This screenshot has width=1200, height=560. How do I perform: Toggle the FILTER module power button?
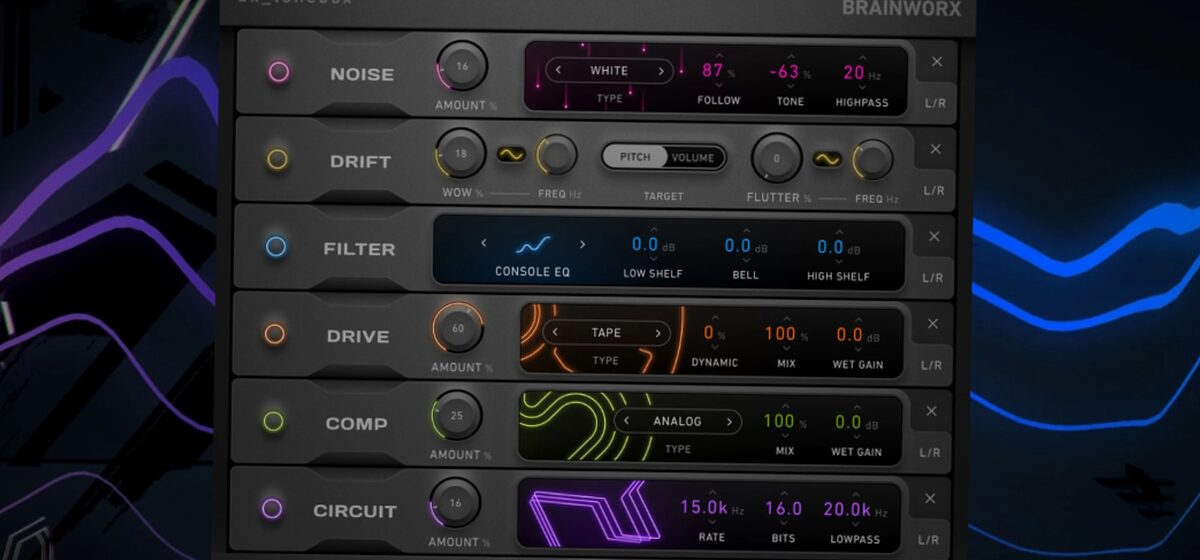[x=276, y=247]
